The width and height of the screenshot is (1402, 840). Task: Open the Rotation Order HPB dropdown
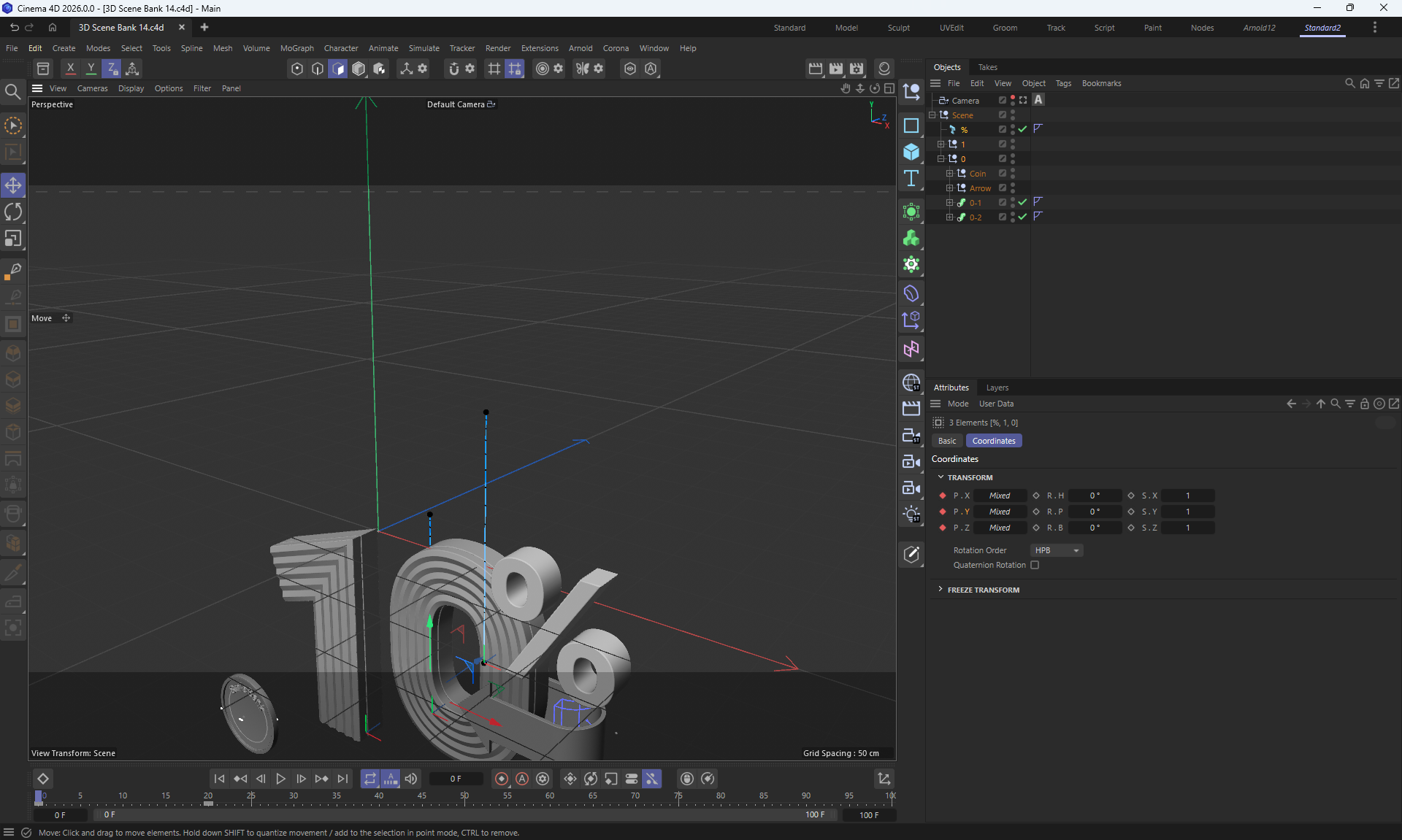pos(1057,550)
